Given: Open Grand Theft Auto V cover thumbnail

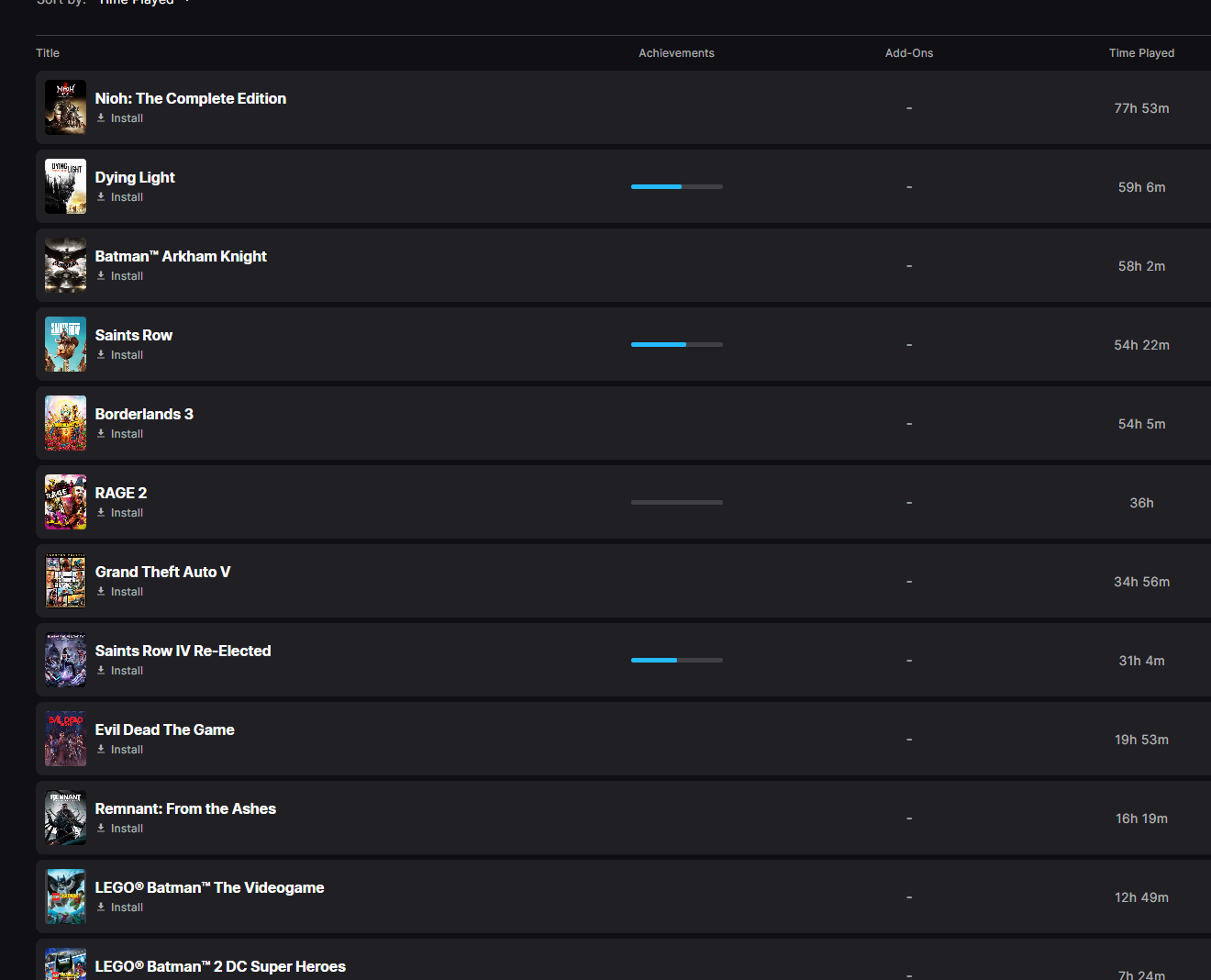Looking at the screenshot, I should click(x=65, y=581).
